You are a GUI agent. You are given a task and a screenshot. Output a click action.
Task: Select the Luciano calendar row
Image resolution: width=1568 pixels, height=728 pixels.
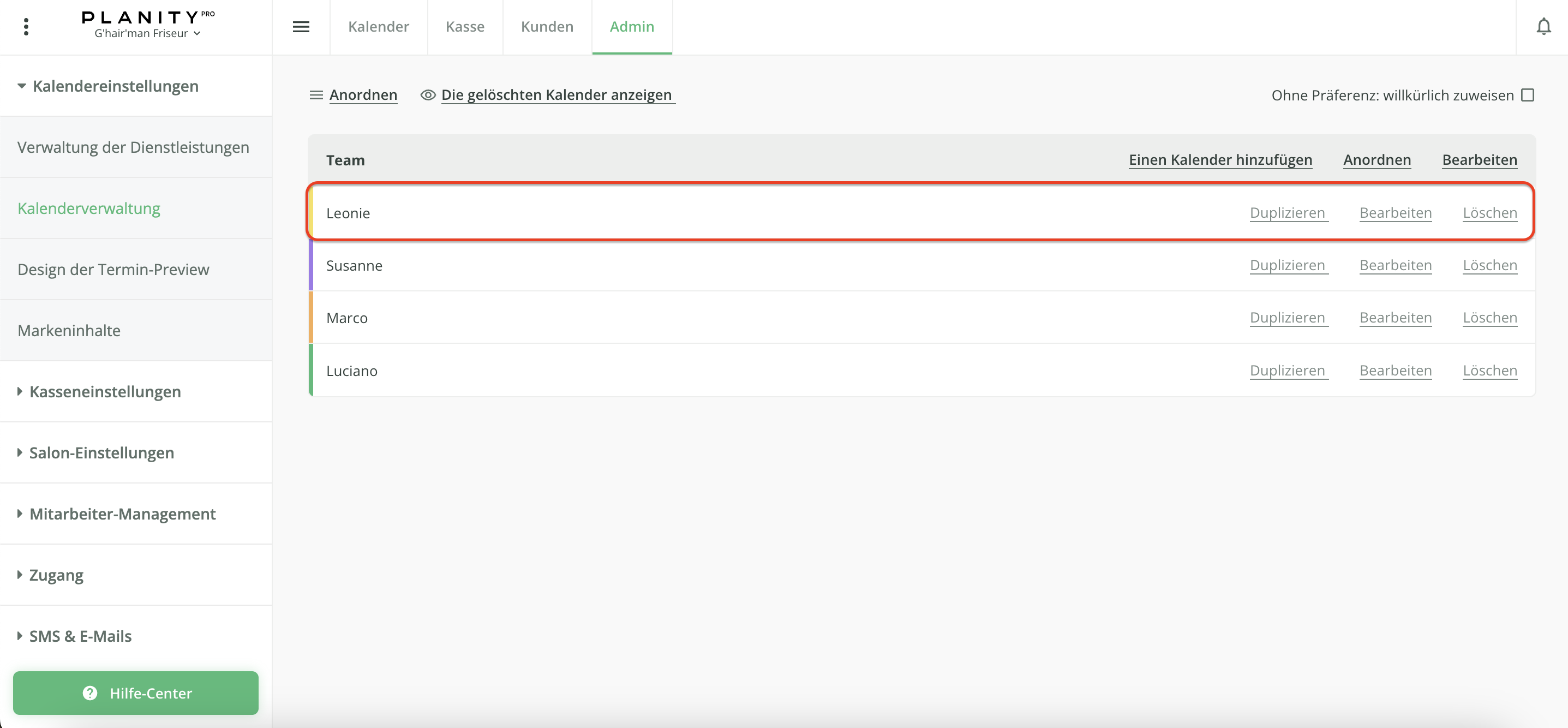tap(352, 371)
